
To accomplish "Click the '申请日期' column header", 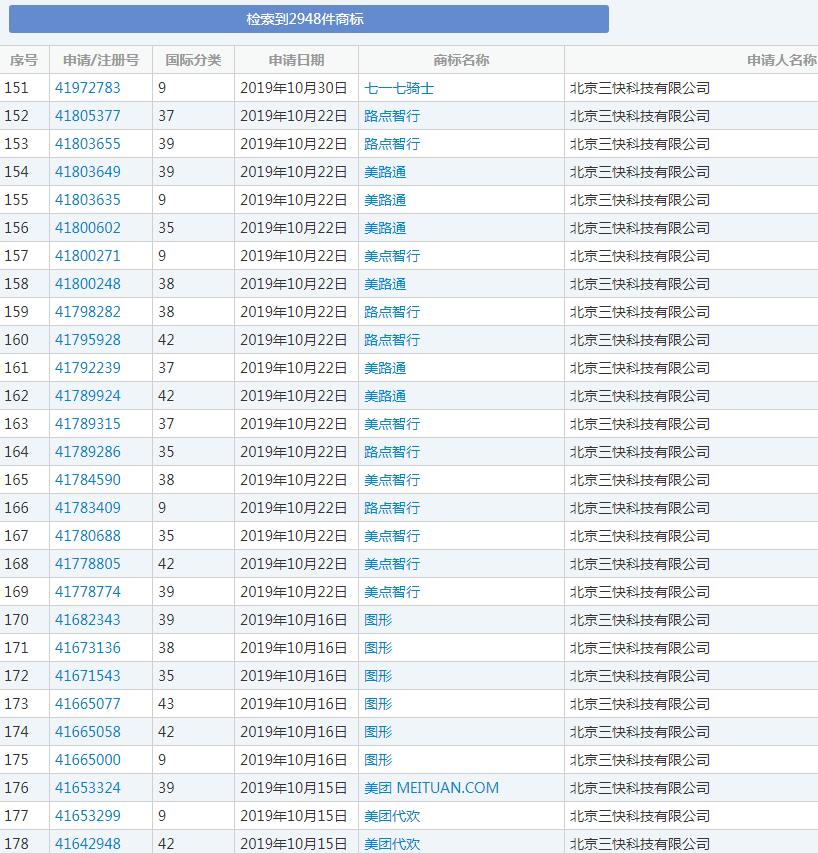I will click(296, 60).
